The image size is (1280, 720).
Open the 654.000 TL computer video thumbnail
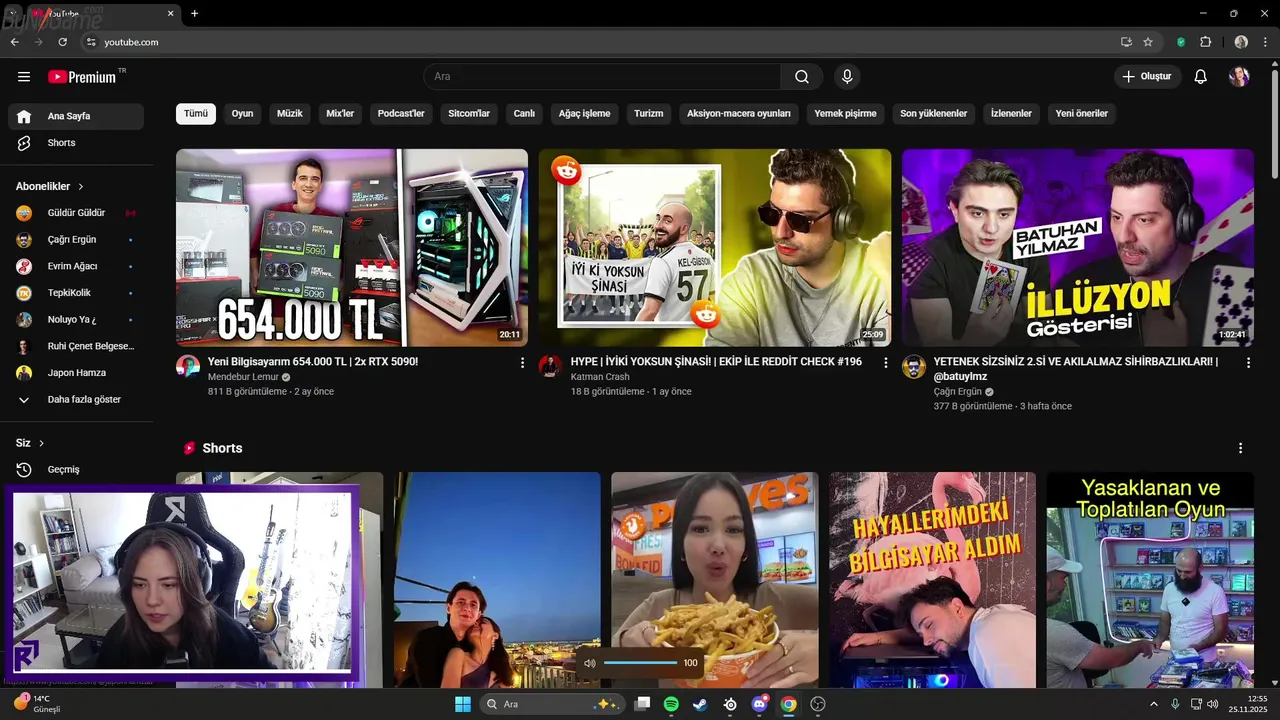pyautogui.click(x=352, y=248)
